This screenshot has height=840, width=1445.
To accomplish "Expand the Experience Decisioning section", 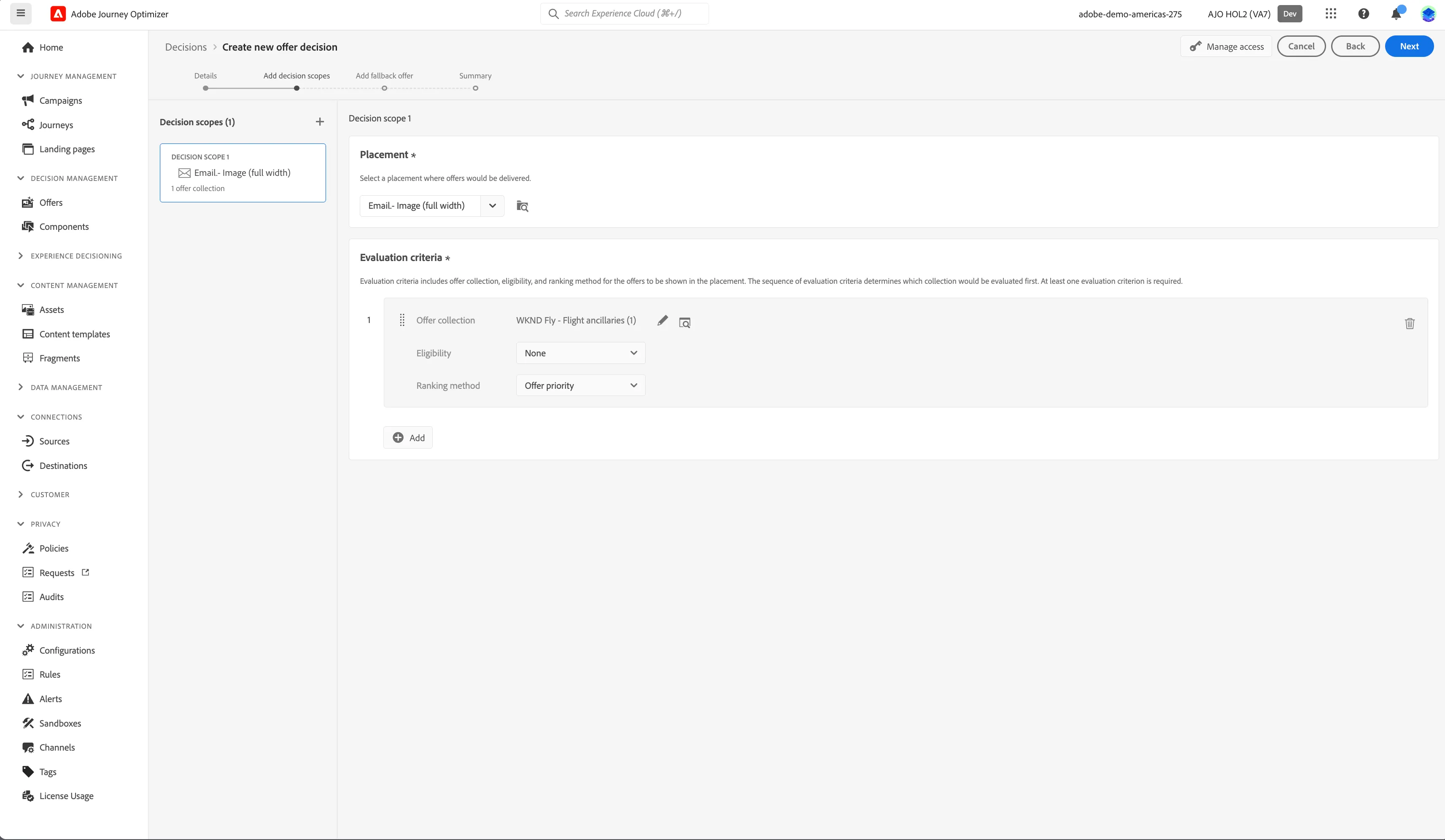I will click(x=70, y=256).
